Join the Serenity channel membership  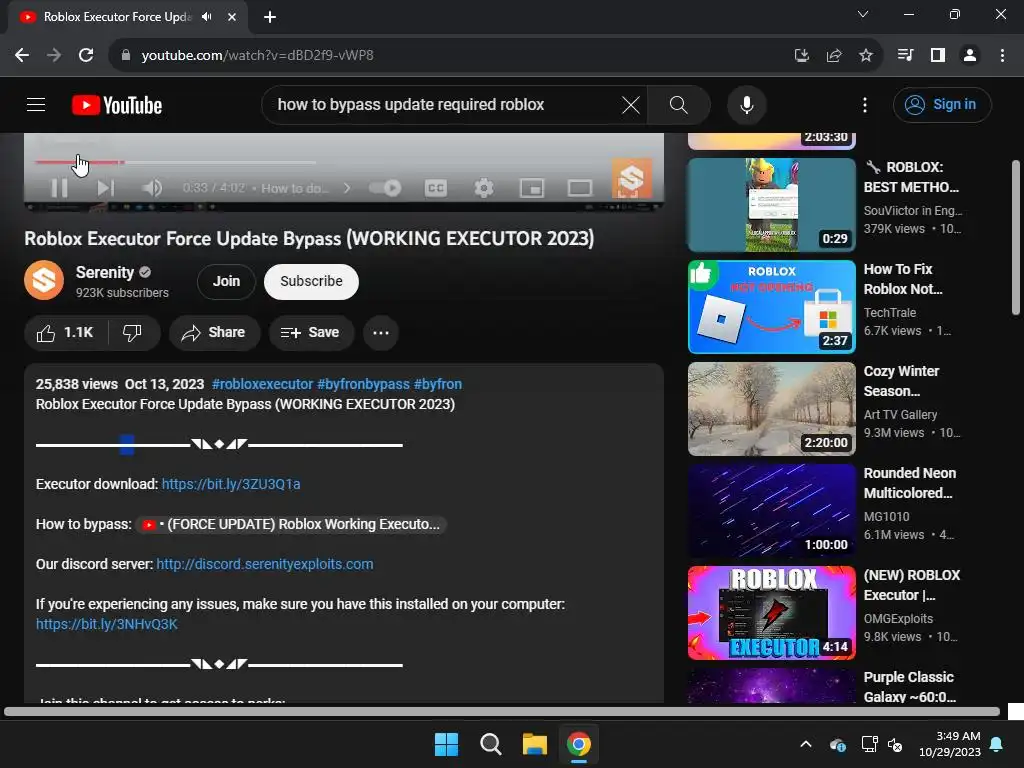(x=226, y=281)
